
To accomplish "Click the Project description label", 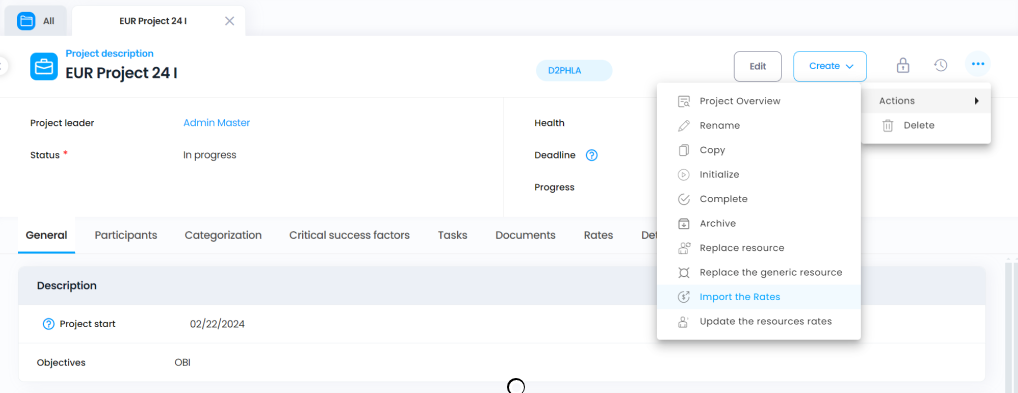I will (110, 54).
